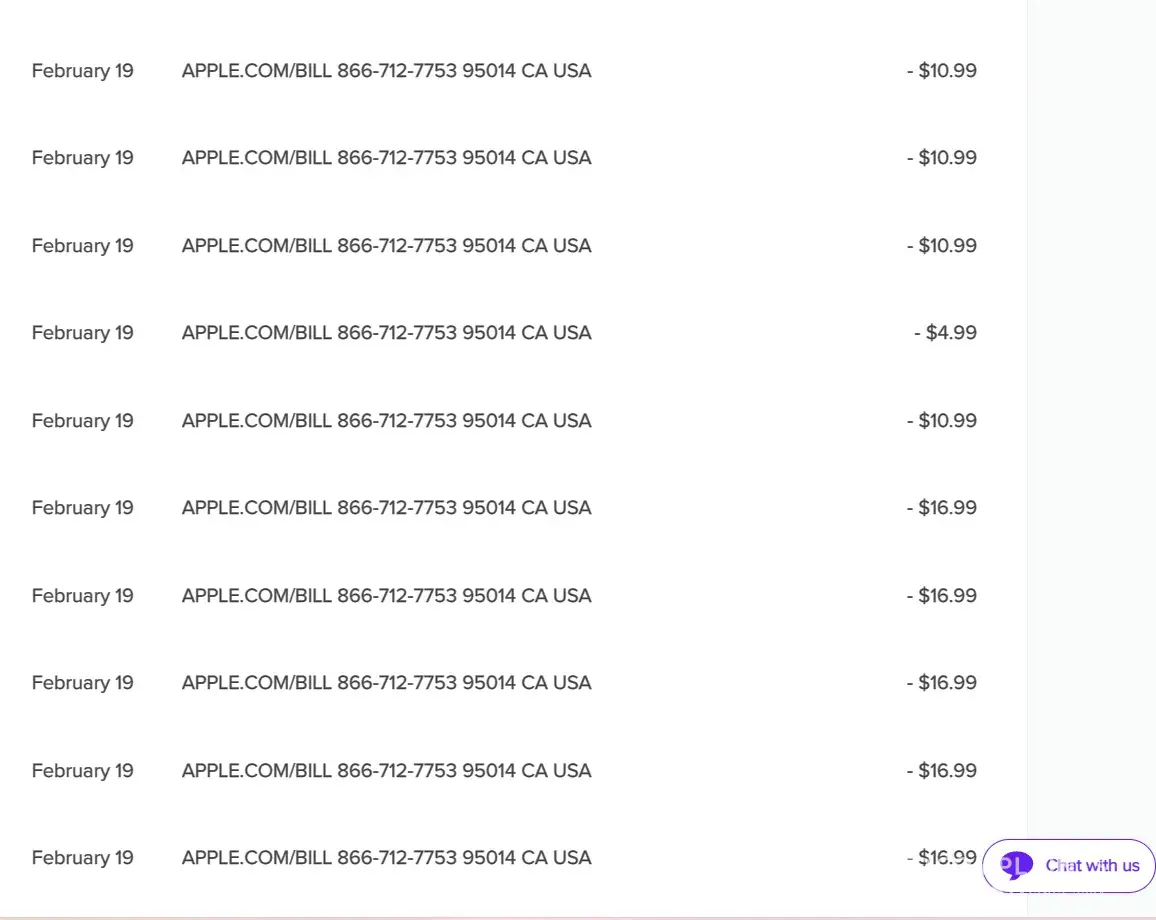Open the description of the first $16.99 transaction

pos(386,508)
